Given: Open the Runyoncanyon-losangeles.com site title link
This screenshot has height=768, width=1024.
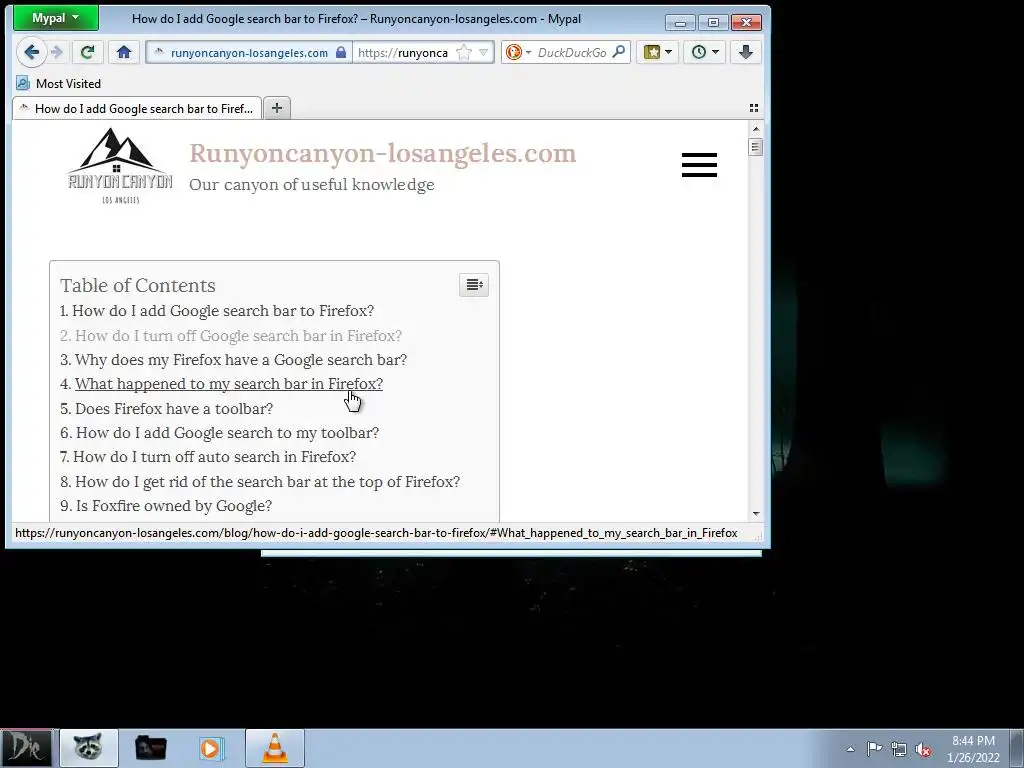Looking at the screenshot, I should click(383, 153).
